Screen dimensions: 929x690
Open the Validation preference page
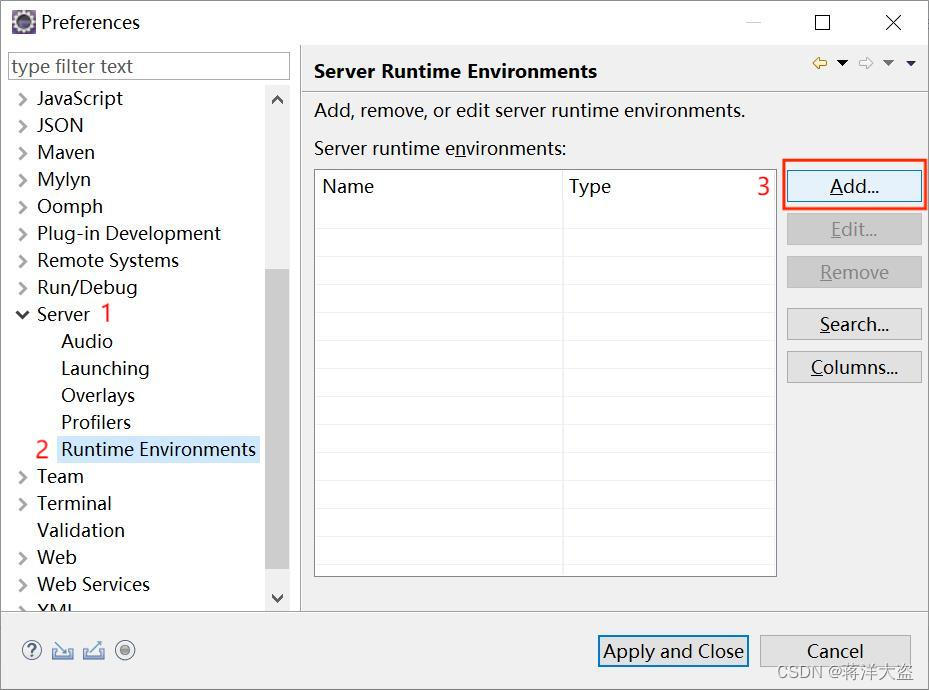pos(81,531)
